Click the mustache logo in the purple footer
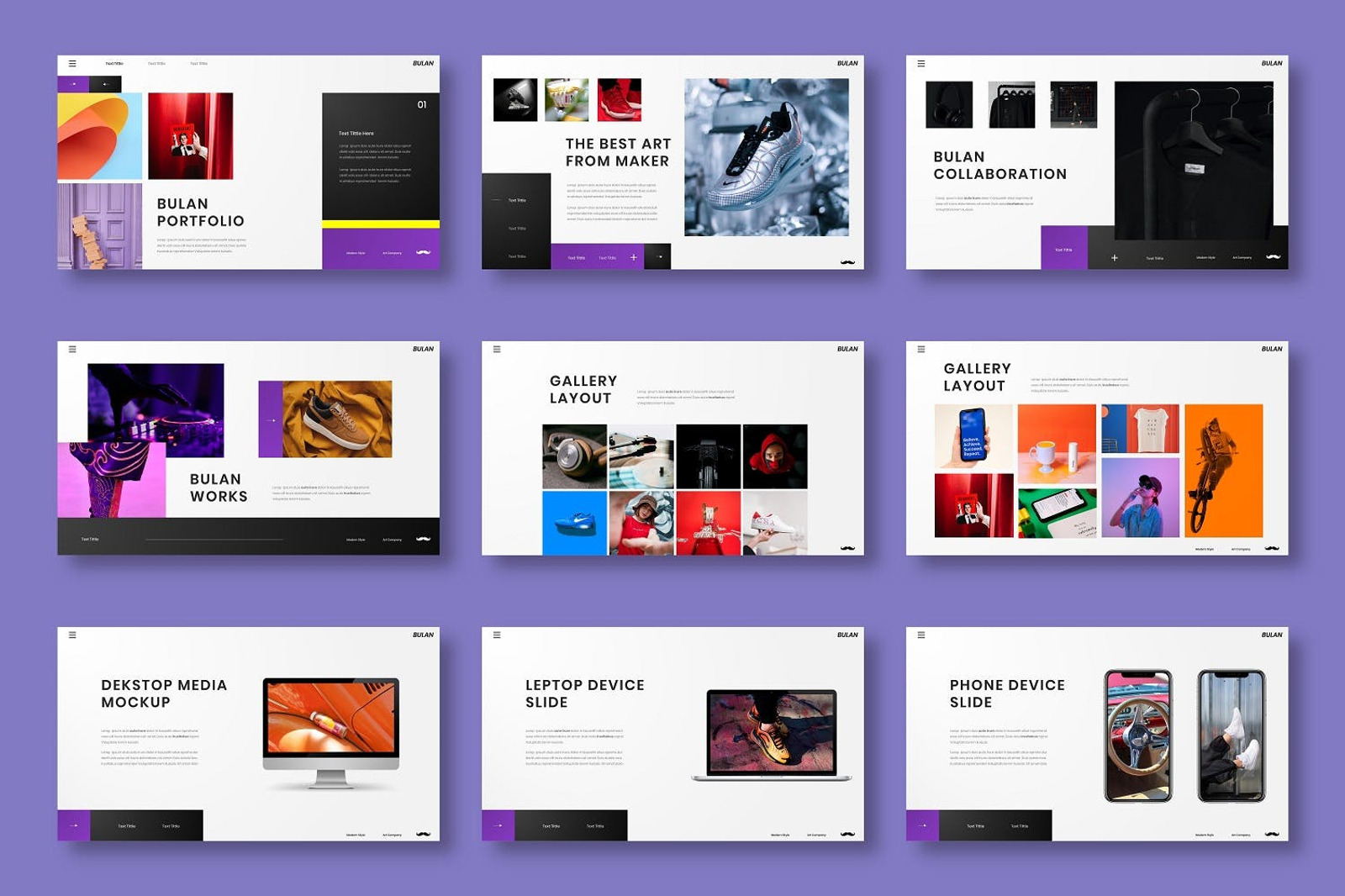 click(424, 252)
